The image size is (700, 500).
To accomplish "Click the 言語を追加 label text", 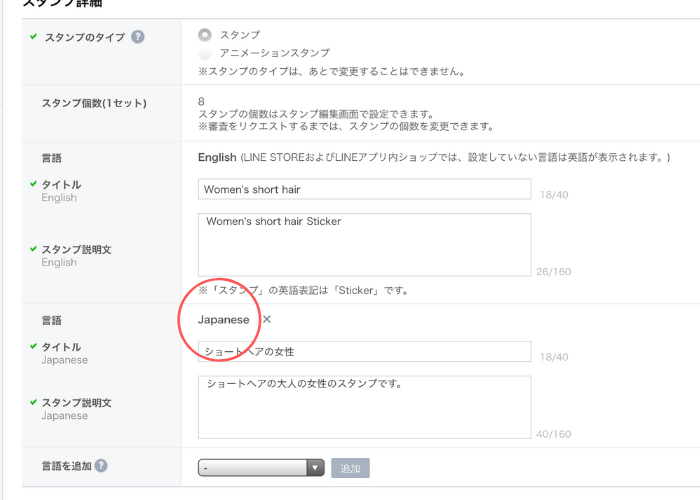I will pyautogui.click(x=66, y=465).
